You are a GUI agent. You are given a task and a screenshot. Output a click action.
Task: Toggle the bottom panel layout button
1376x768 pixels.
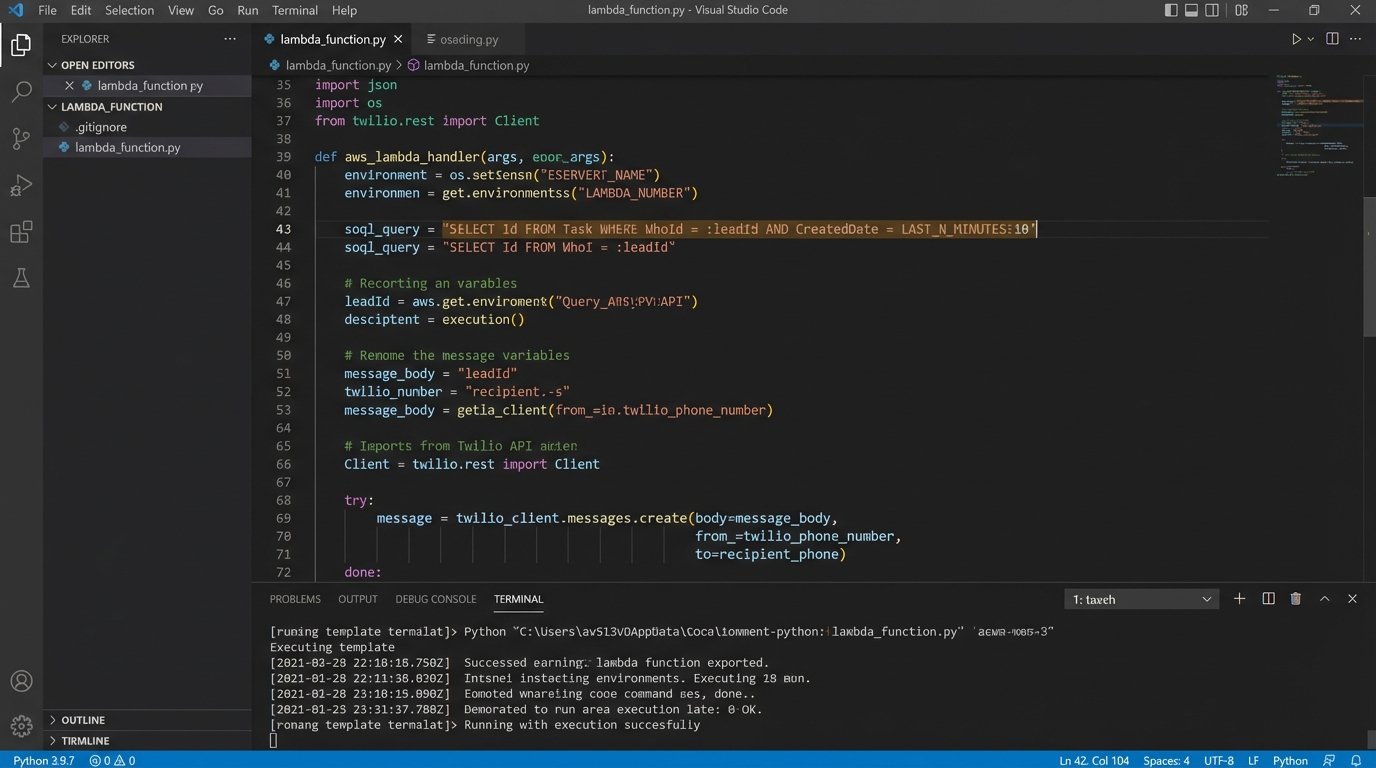pos(1192,10)
